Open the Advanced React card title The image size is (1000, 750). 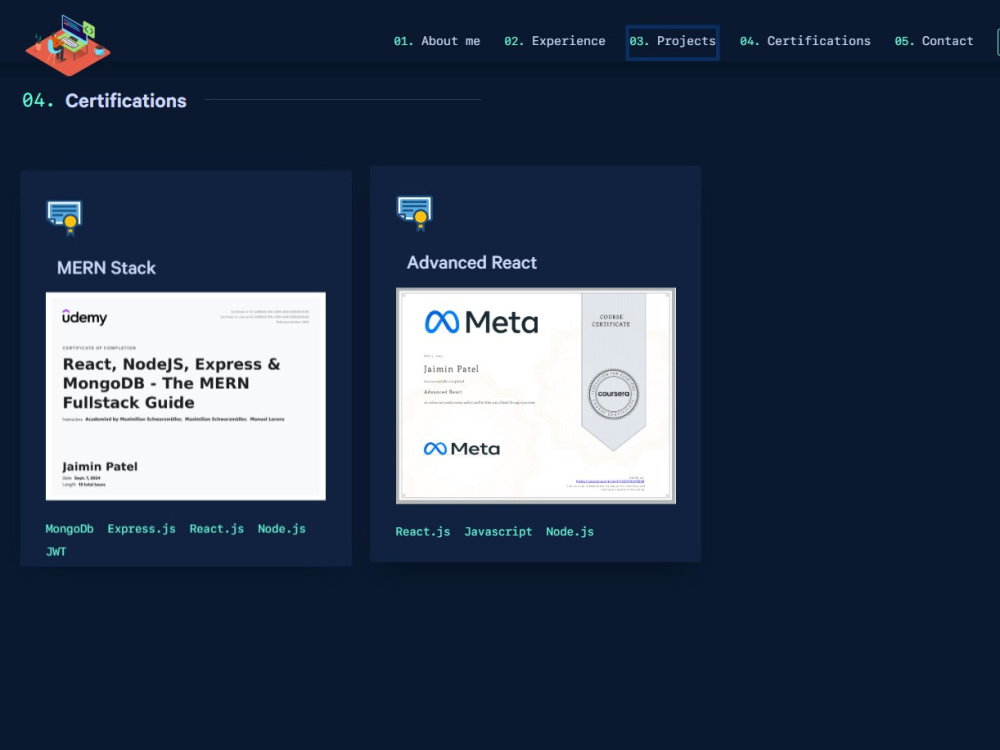pyautogui.click(x=472, y=263)
